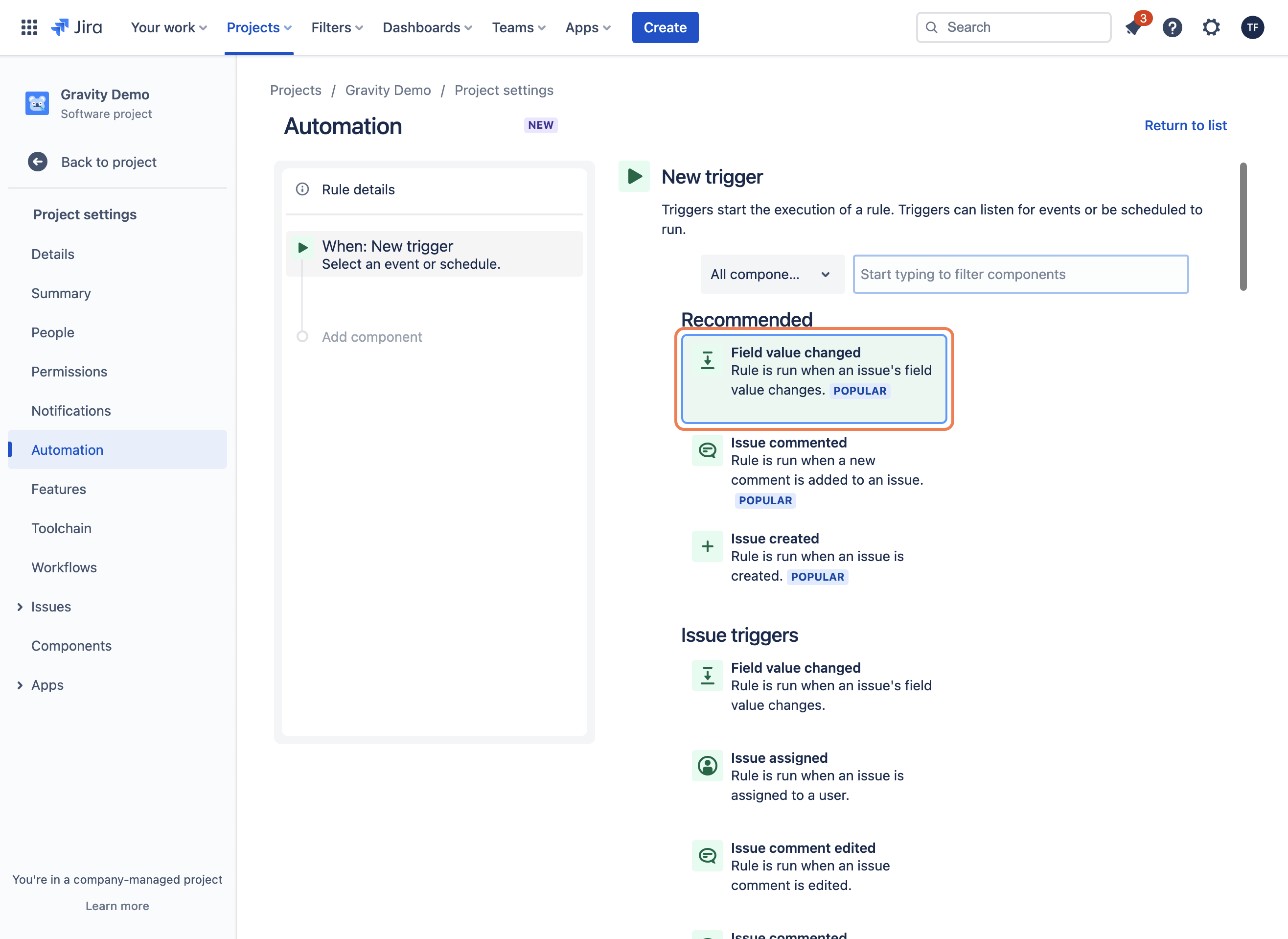Click the Issue comment edited icon
Image resolution: width=1288 pixels, height=939 pixels.
[707, 855]
